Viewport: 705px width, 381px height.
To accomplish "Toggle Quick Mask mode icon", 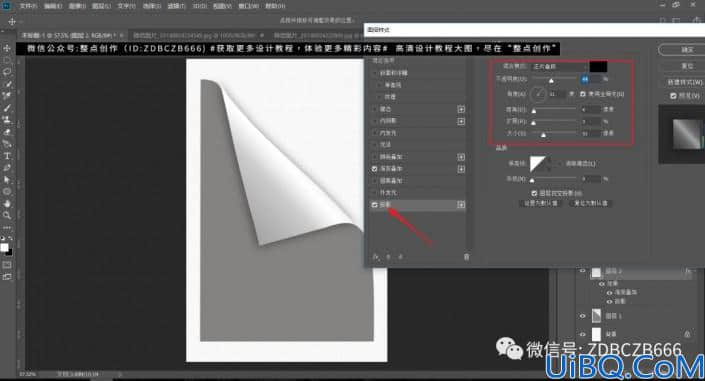I will 7,265.
